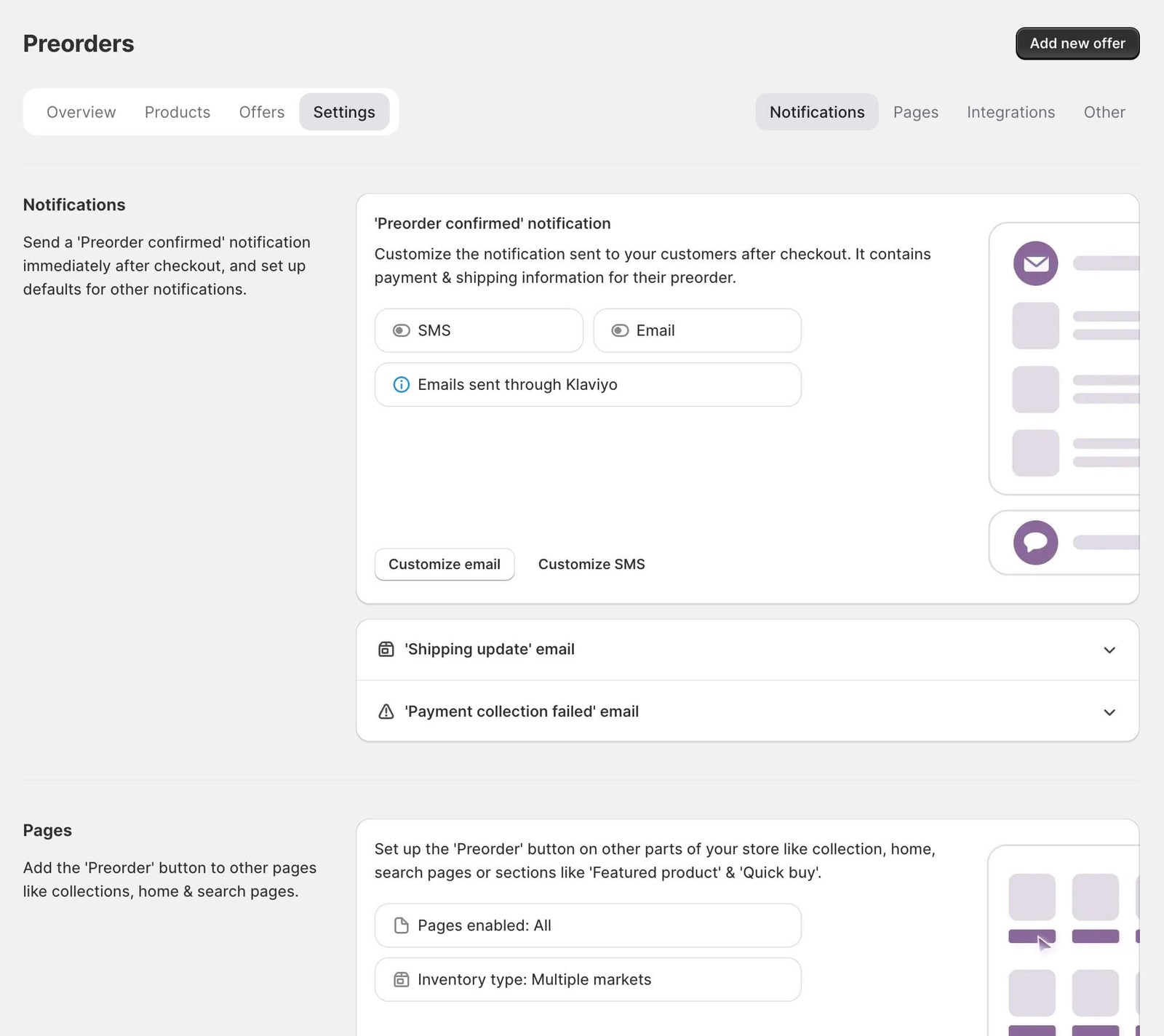The width and height of the screenshot is (1164, 1036).
Task: Click the Customize SMS button
Action: [591, 565]
